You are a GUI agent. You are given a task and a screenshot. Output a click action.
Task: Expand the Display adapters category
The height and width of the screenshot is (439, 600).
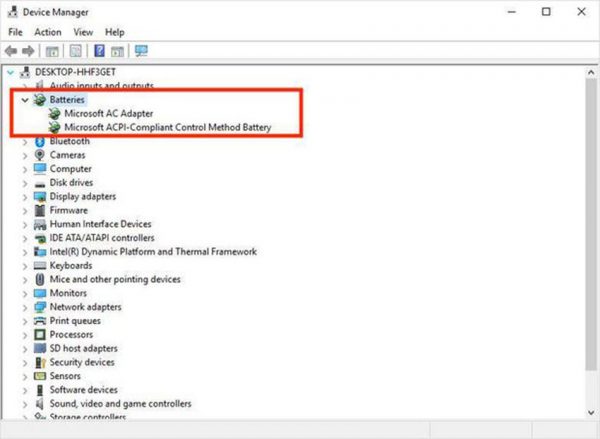pos(25,197)
